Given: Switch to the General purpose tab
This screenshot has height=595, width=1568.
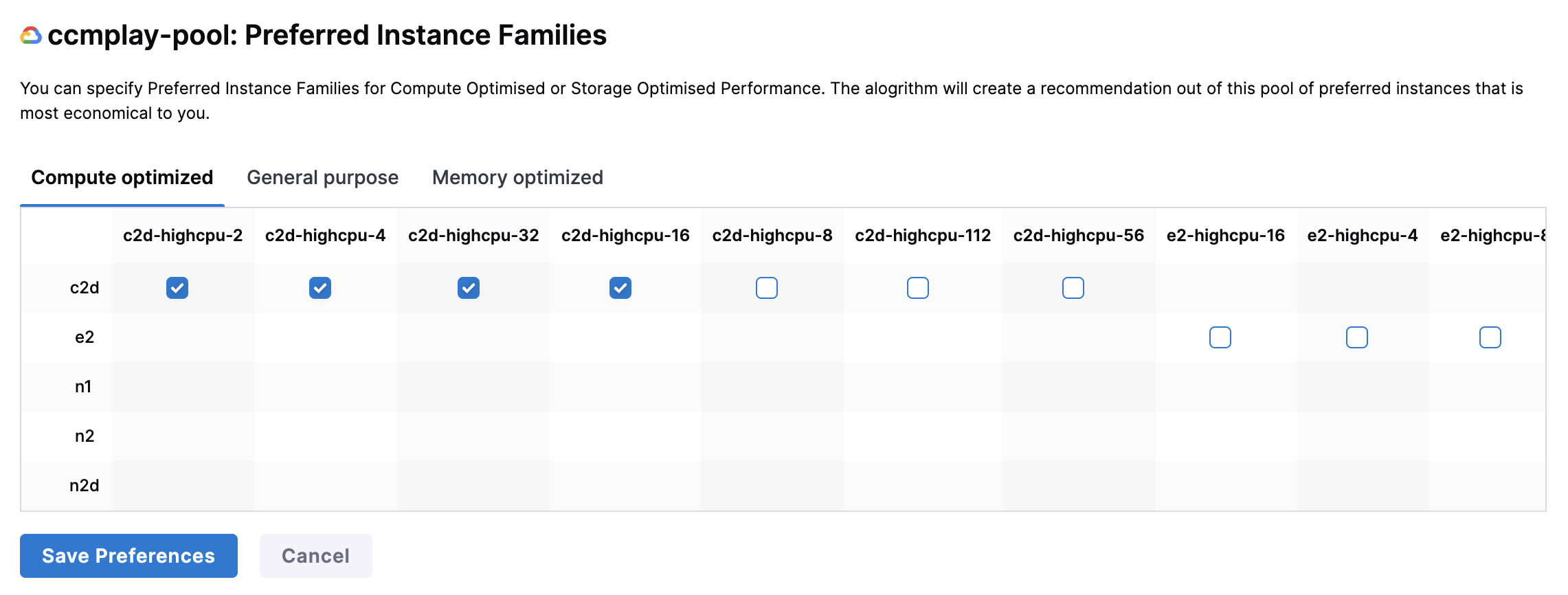Looking at the screenshot, I should [322, 178].
